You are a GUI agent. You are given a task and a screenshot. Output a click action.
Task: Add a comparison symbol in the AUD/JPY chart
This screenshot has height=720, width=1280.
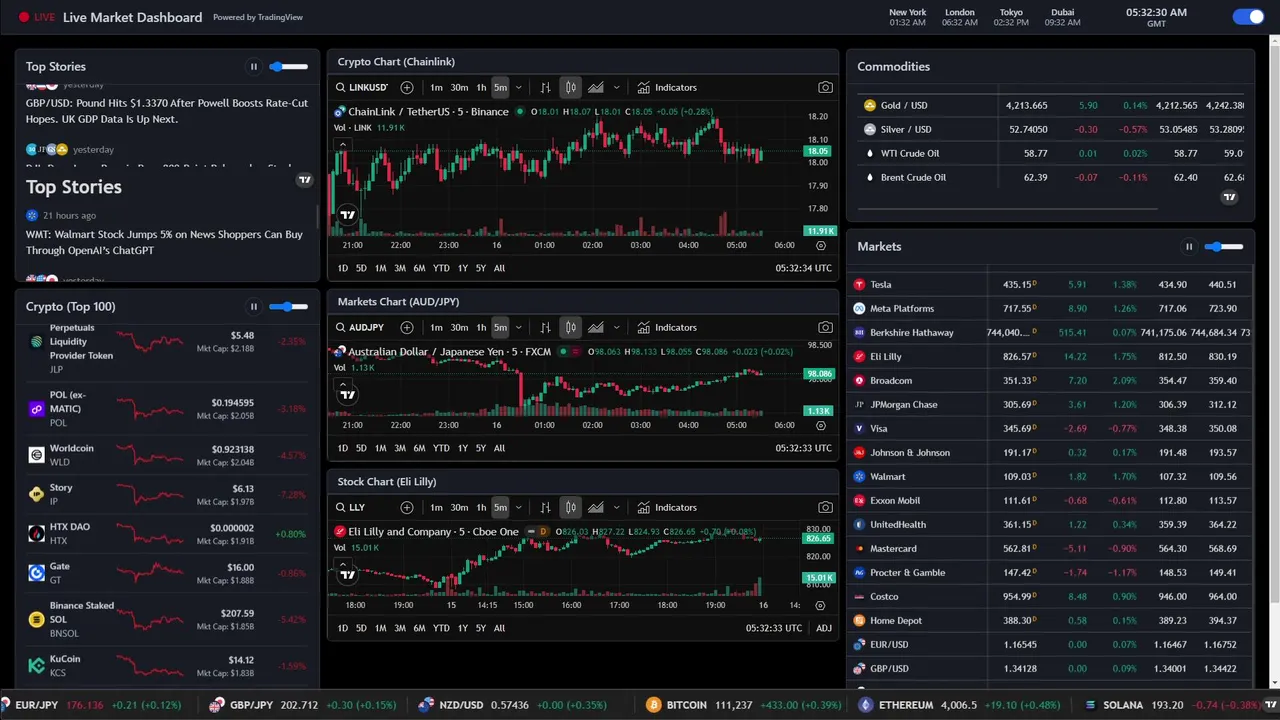(x=407, y=328)
